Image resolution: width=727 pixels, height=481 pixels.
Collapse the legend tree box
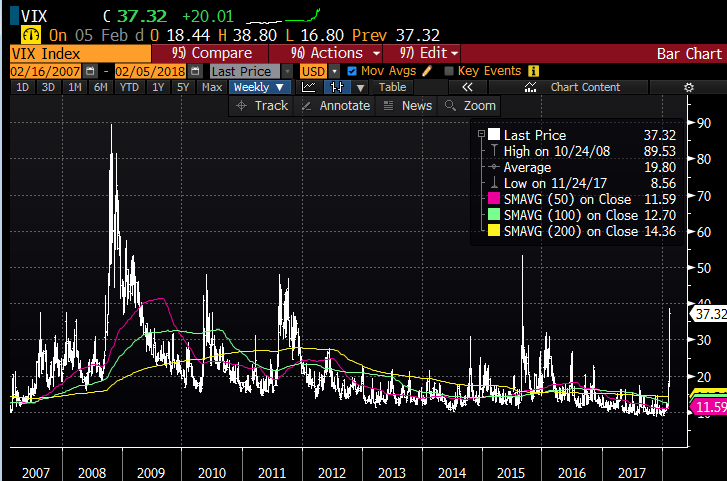[x=481, y=134]
